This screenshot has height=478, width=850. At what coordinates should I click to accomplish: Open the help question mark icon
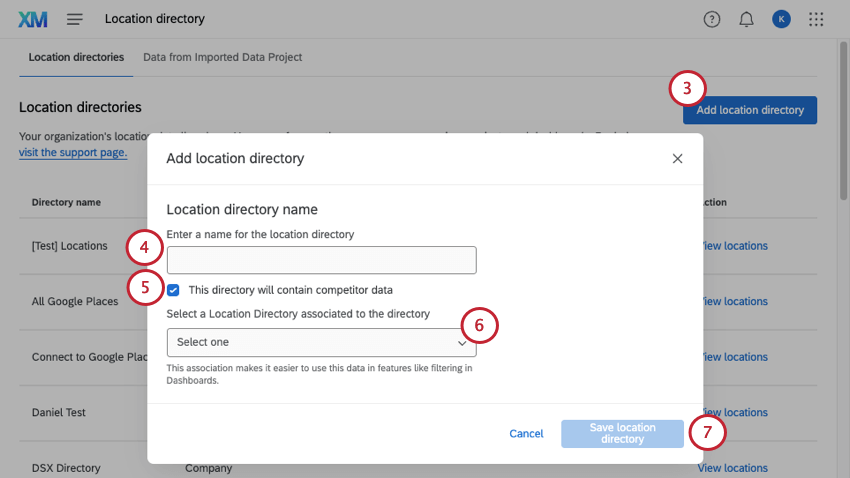pos(712,19)
